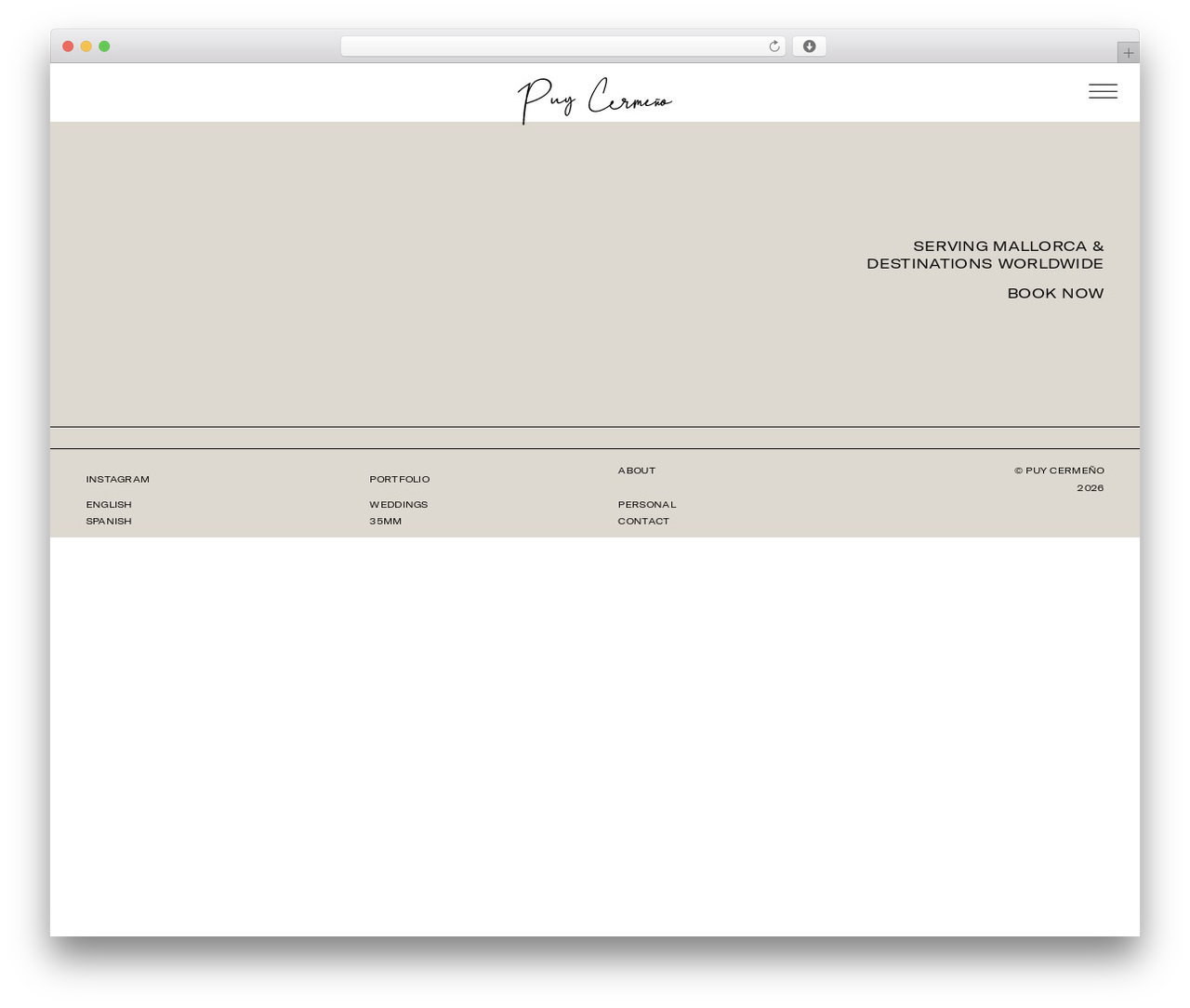Click the Puy Cermeño signature logo

coord(595,100)
